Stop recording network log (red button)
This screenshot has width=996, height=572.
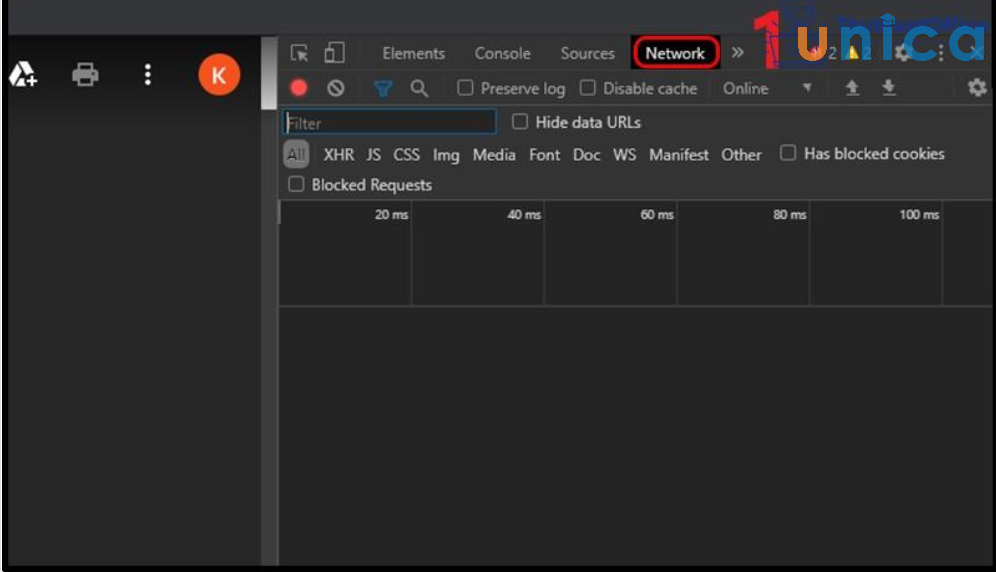[299, 88]
